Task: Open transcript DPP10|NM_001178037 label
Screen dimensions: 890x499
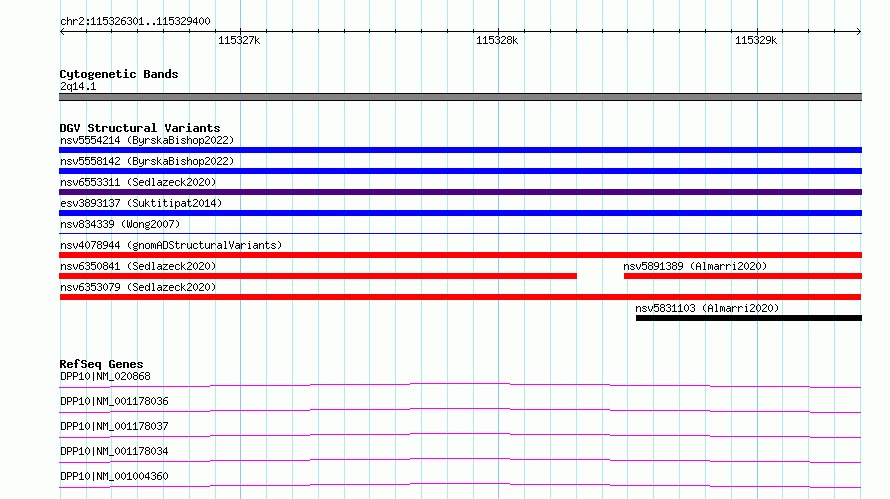Action: point(114,426)
